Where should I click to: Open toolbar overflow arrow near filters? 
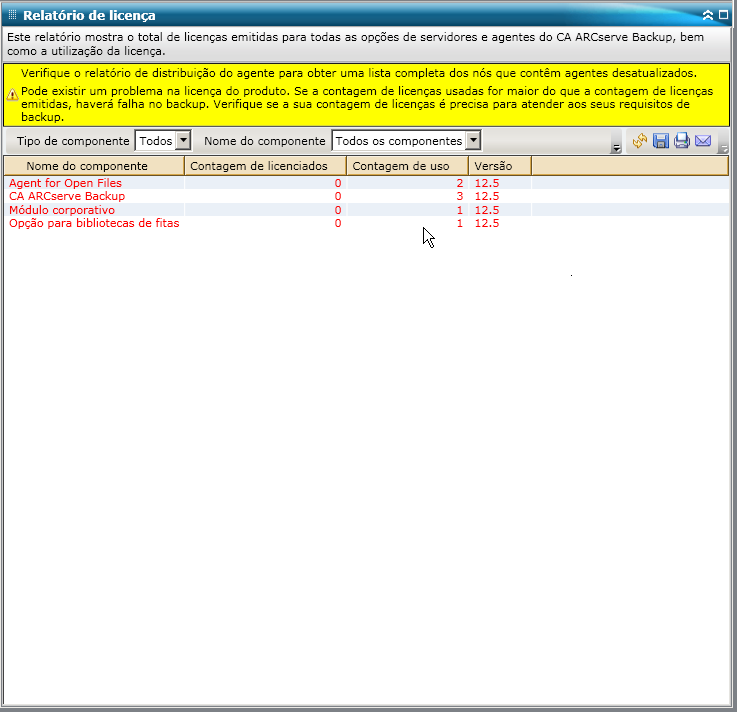(616, 149)
